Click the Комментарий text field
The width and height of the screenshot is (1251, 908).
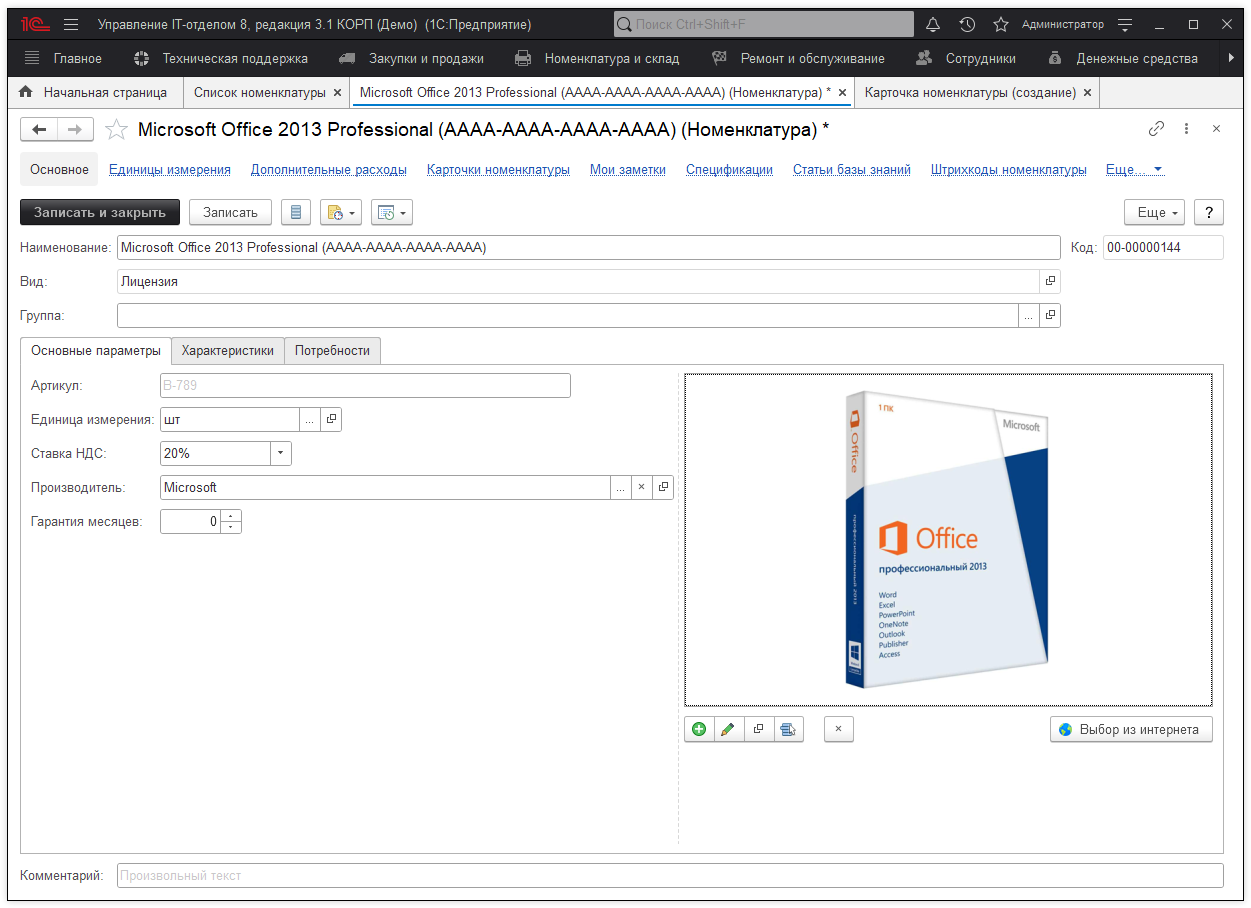click(x=669, y=876)
